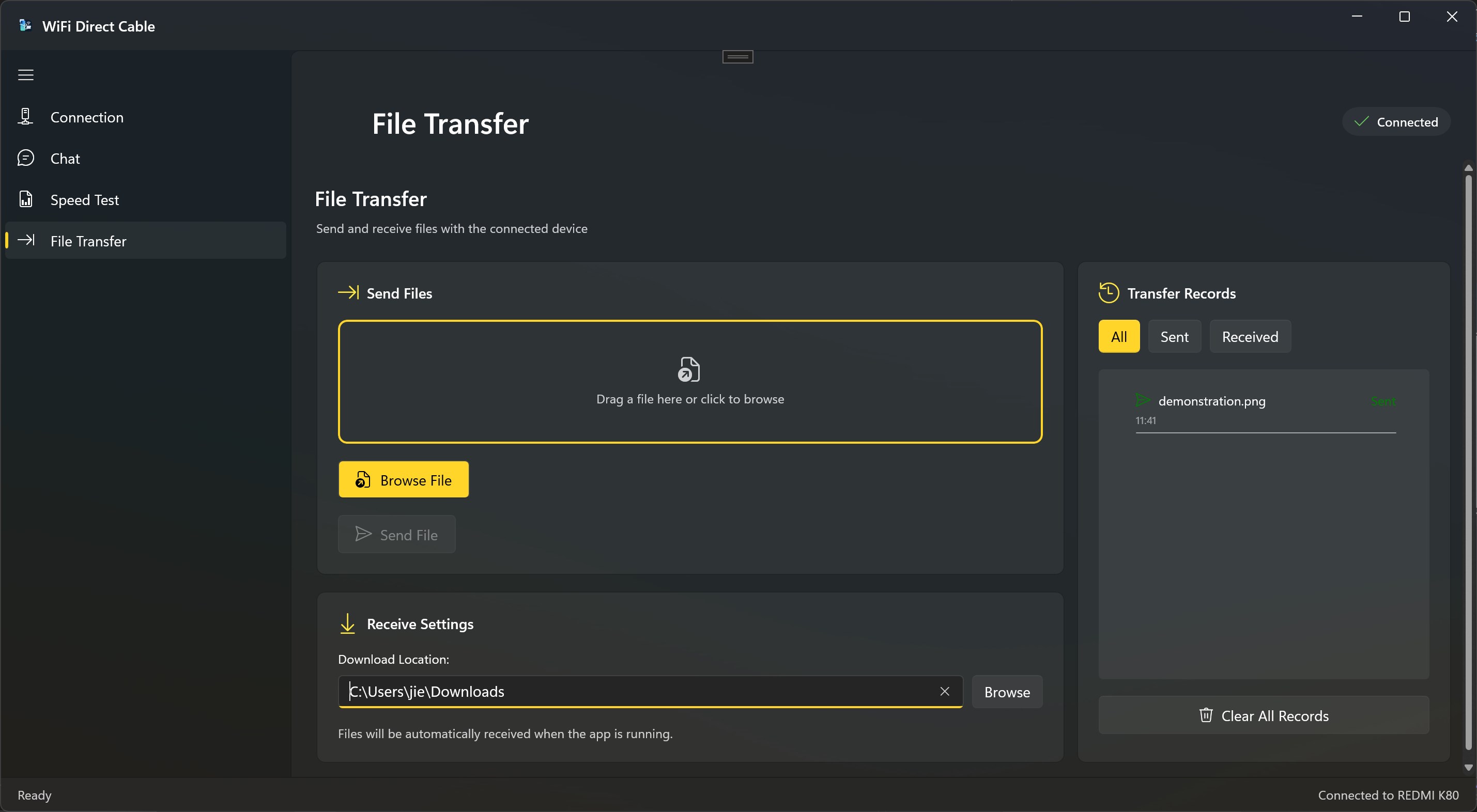Click the Send File button
The height and width of the screenshot is (812, 1477).
397,534
